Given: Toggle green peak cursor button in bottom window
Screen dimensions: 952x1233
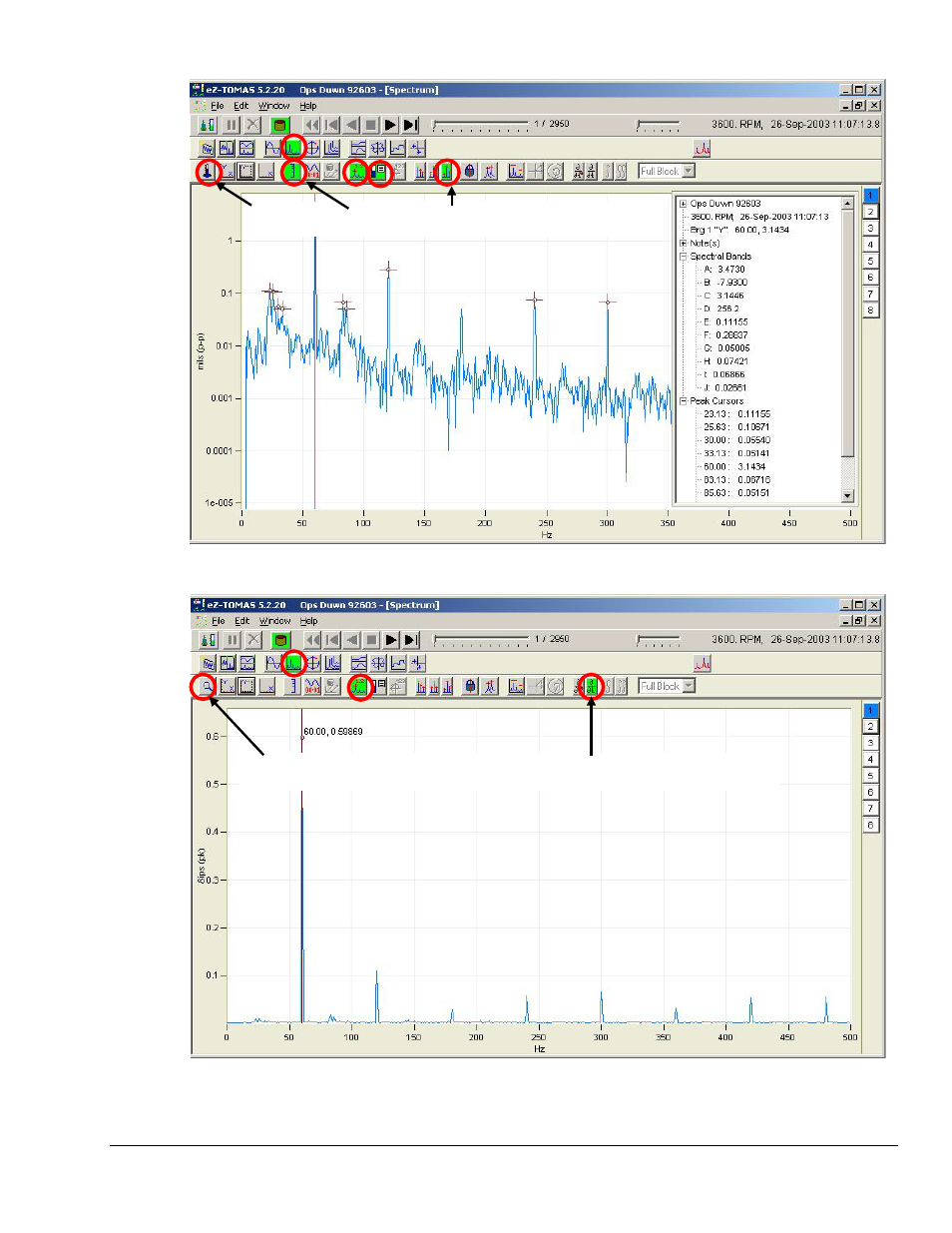Looking at the screenshot, I should [358, 687].
